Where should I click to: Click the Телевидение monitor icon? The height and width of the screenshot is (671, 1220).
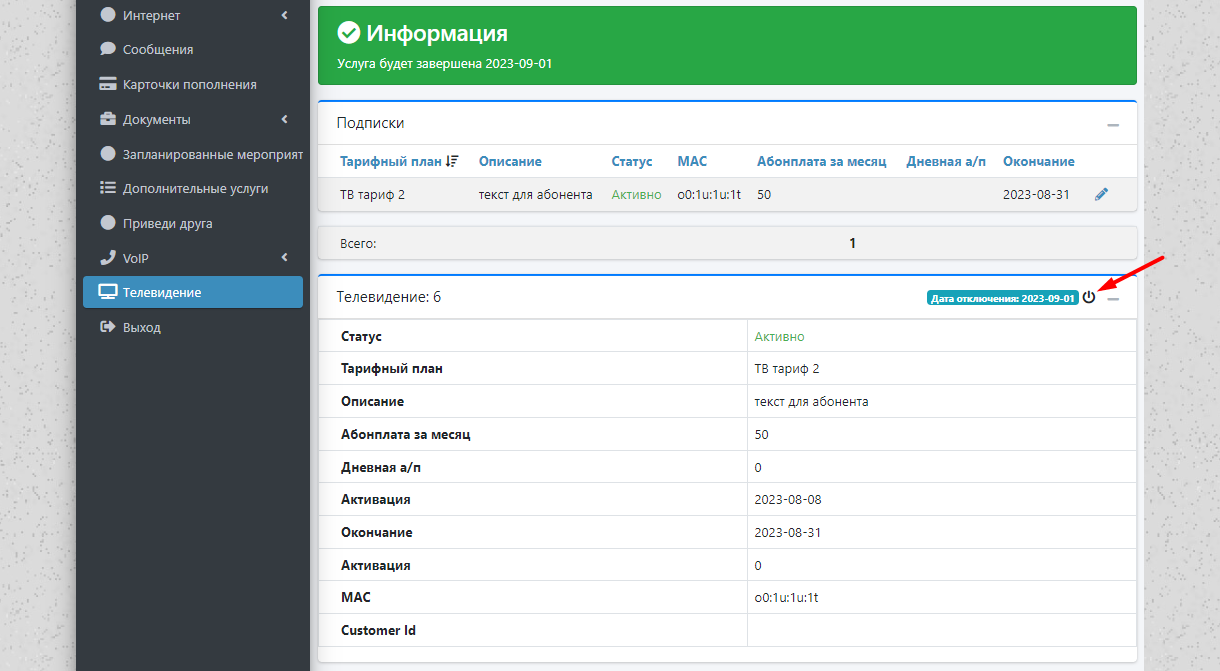(x=108, y=292)
